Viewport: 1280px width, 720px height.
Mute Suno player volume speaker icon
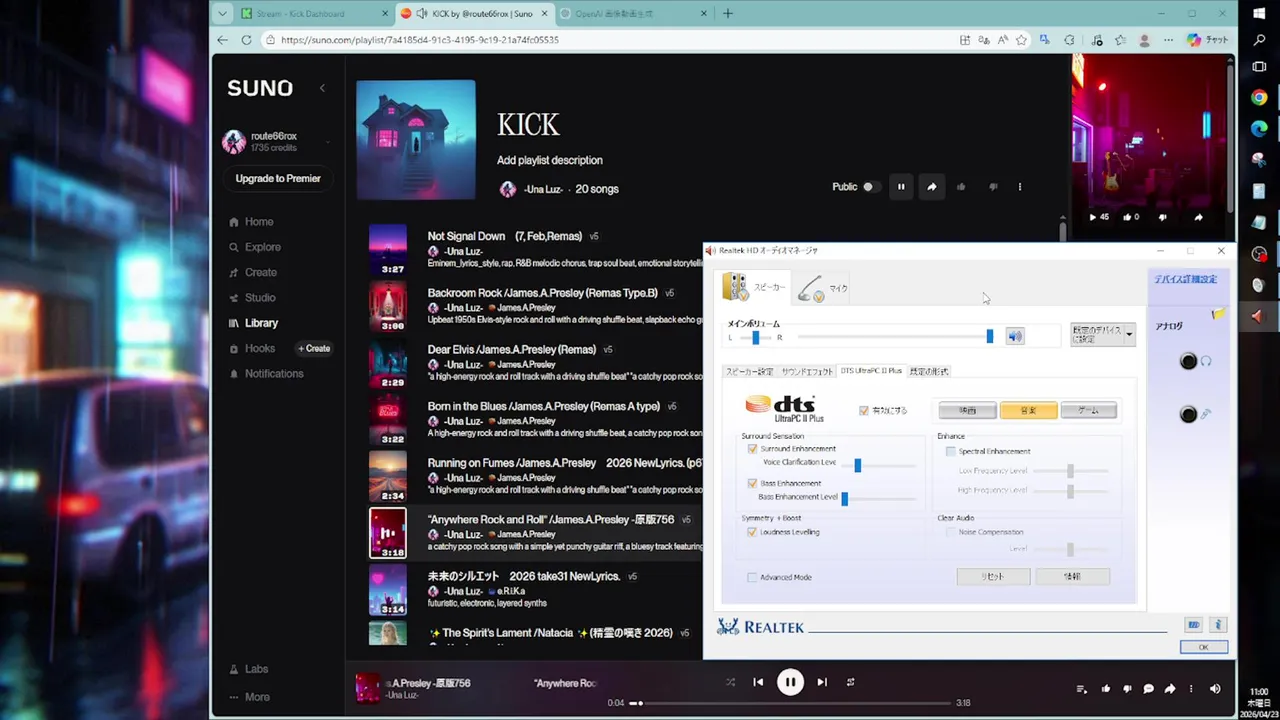(1215, 689)
